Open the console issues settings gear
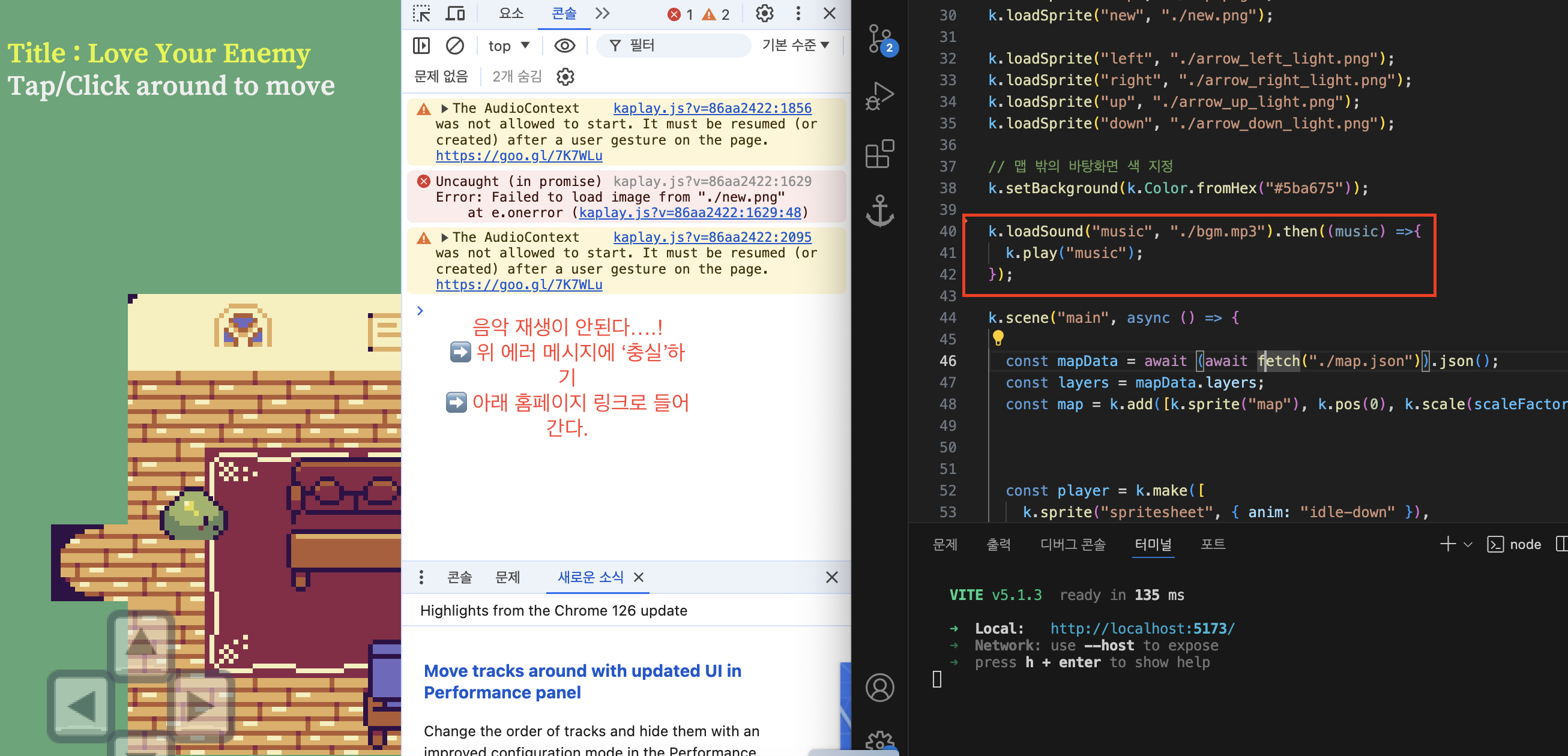Viewport: 1568px width, 756px height. coord(565,77)
